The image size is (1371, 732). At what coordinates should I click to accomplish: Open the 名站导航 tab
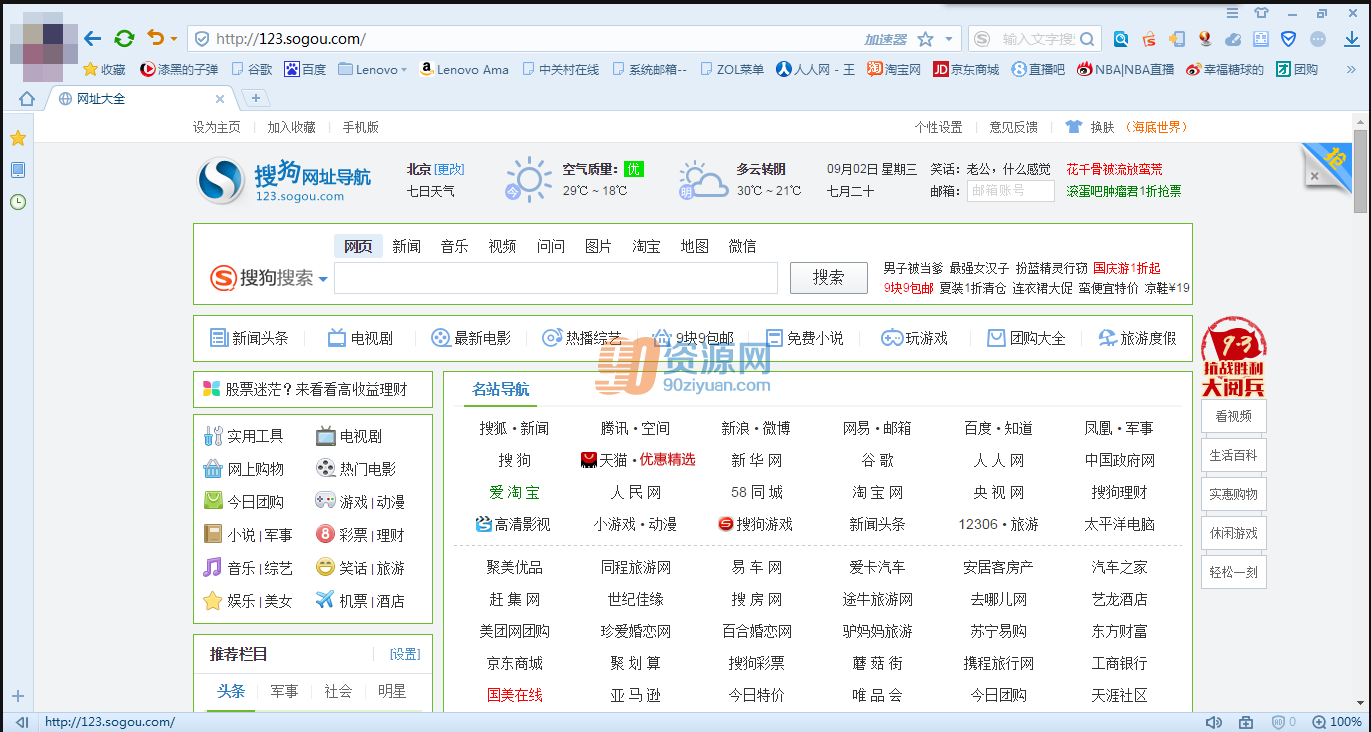coord(501,390)
